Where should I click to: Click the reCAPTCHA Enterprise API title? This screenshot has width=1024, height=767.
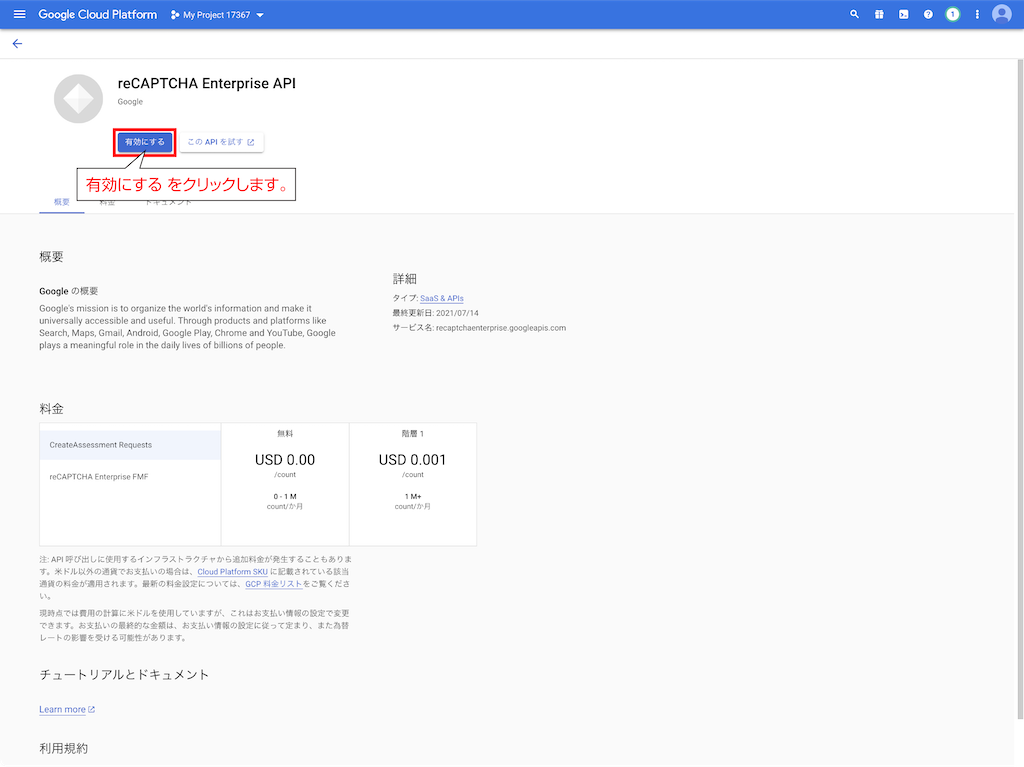coord(206,84)
